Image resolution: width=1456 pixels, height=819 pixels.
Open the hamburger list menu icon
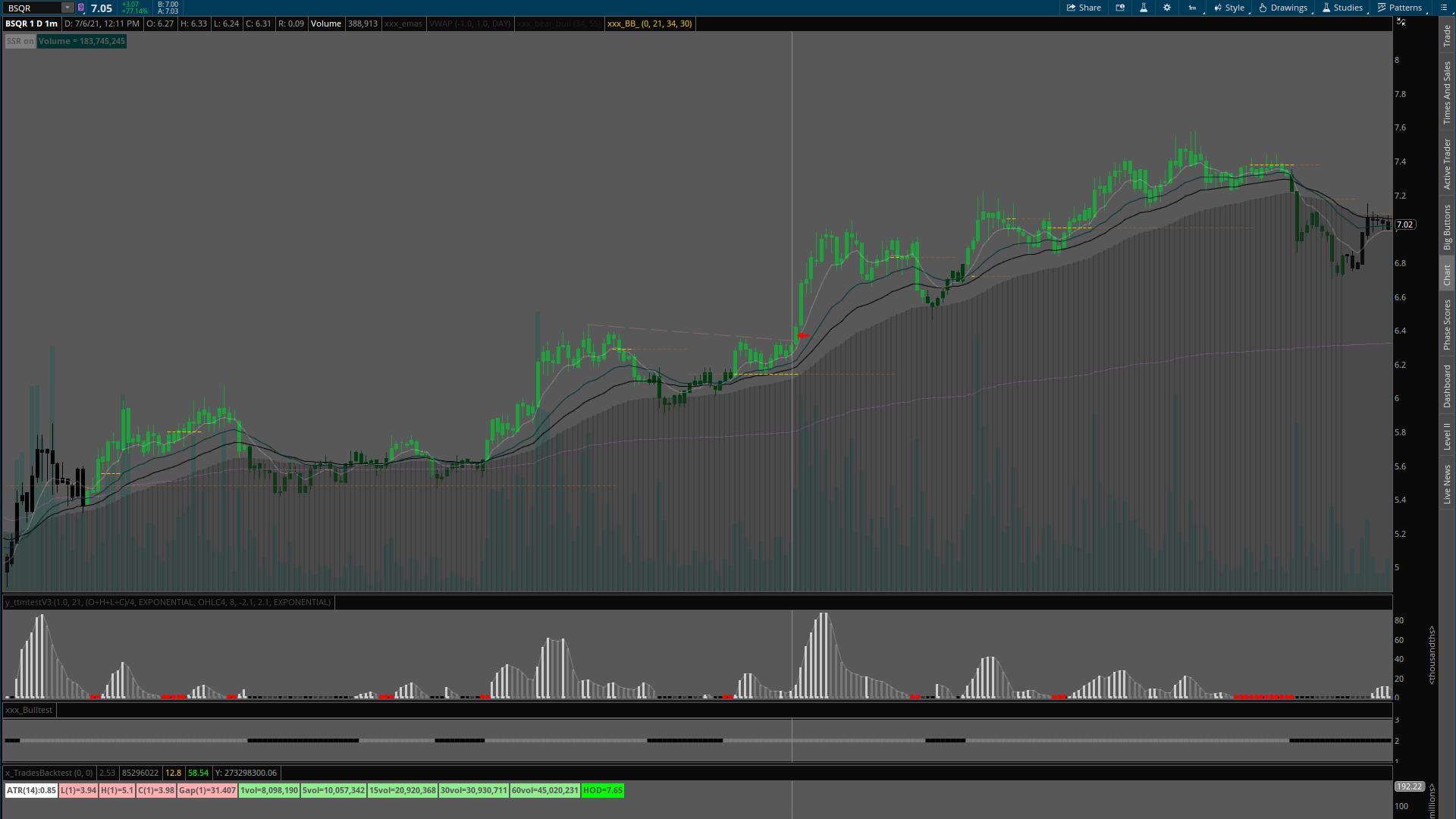pos(1443,8)
